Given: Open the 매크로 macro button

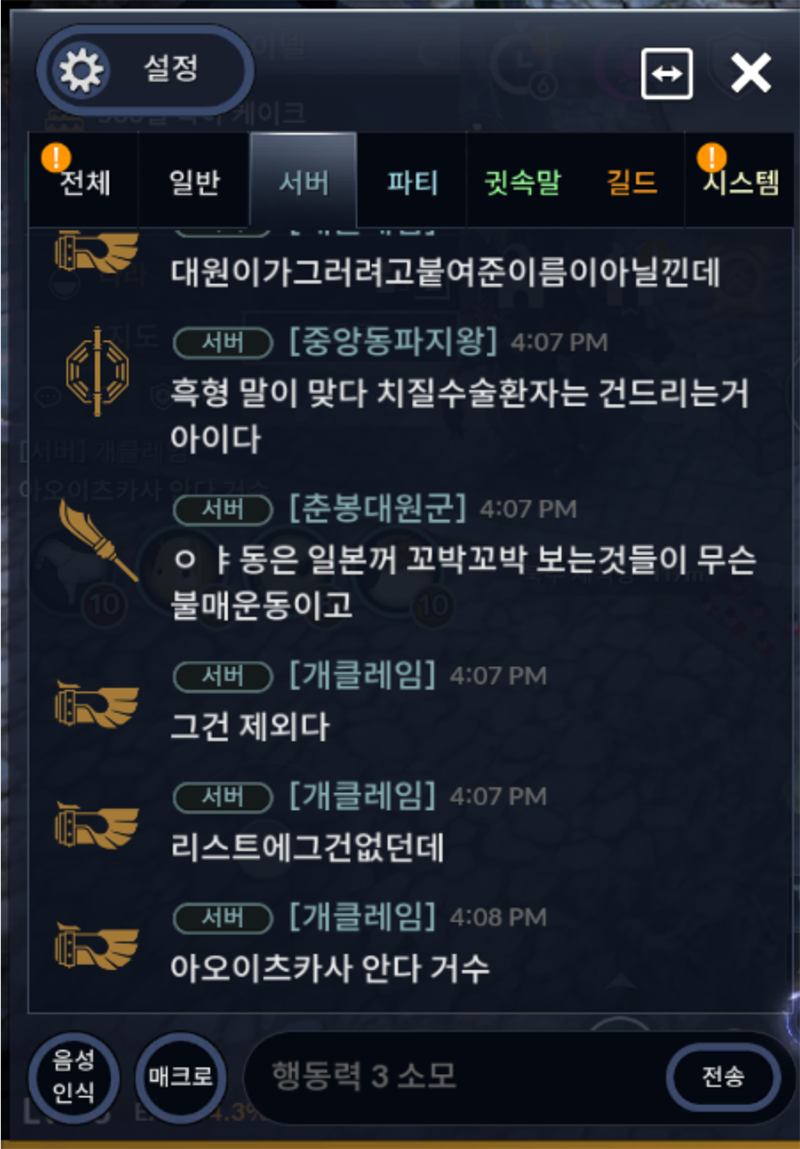Looking at the screenshot, I should [180, 1076].
